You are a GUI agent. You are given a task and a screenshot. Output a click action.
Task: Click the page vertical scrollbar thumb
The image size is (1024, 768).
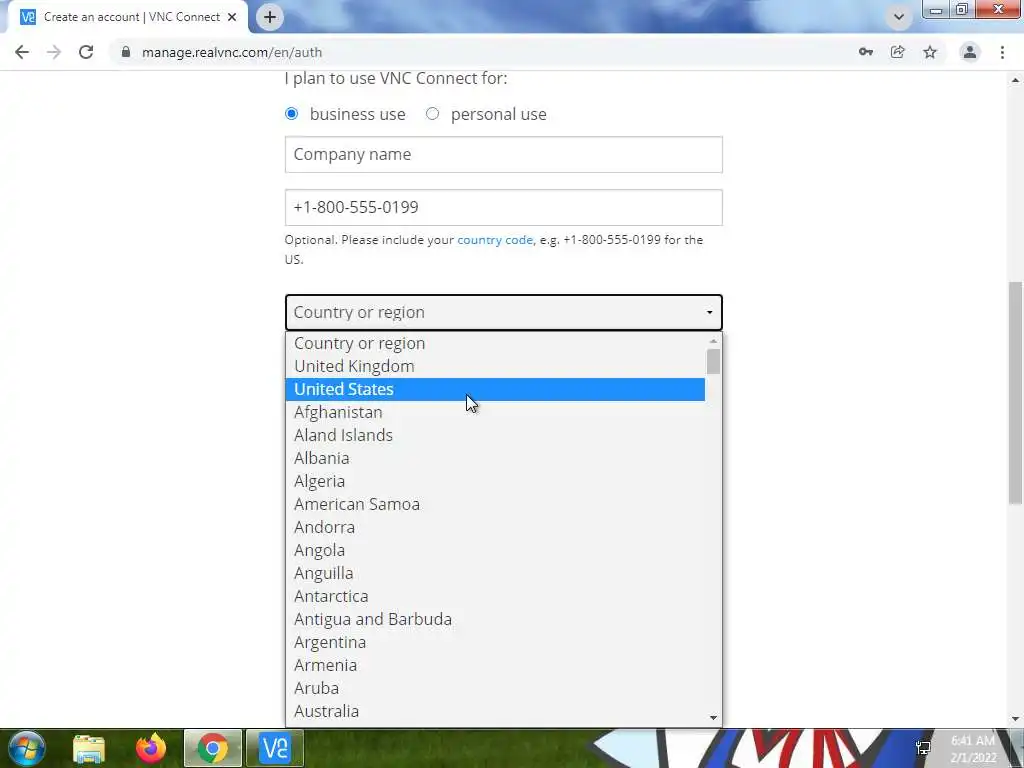(x=1015, y=392)
